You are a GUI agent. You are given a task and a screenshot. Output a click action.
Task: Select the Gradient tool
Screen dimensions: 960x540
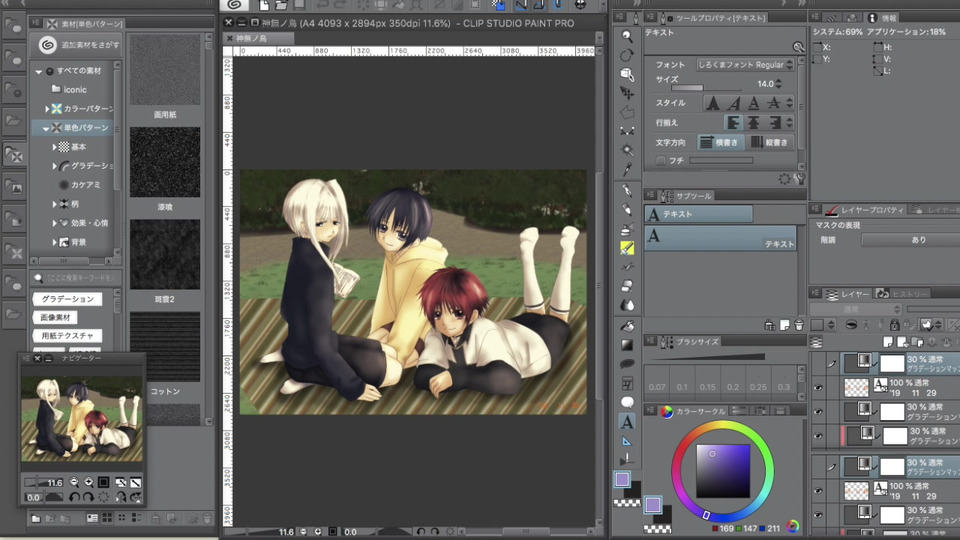click(x=627, y=344)
